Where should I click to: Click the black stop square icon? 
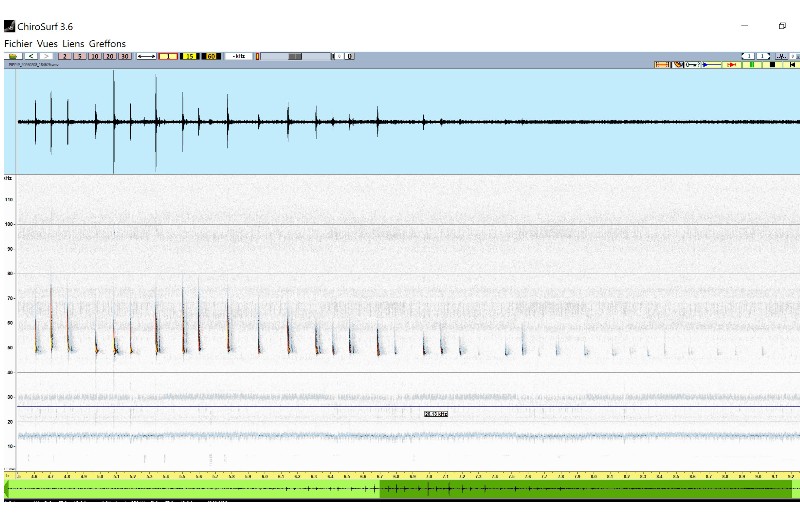772,65
